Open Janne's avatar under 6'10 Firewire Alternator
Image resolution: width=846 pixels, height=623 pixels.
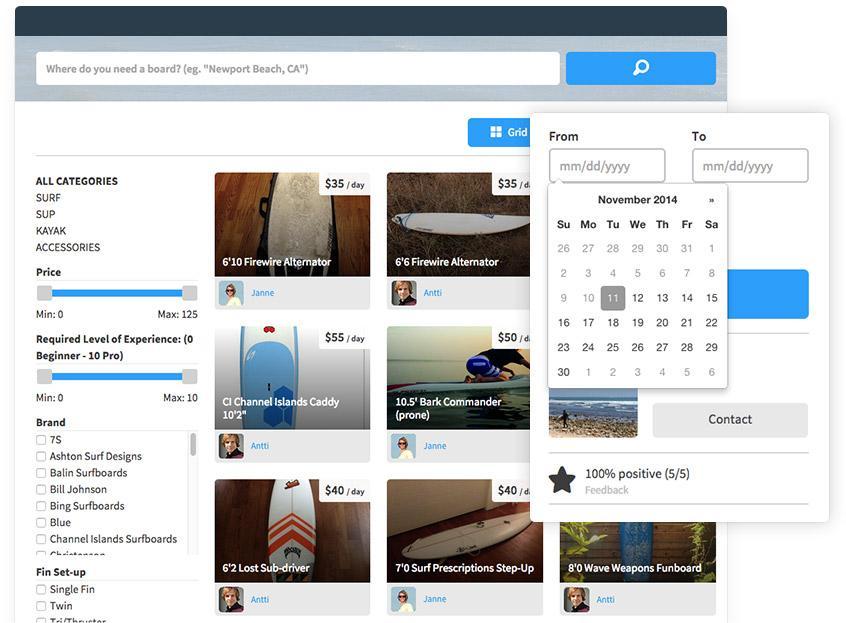(231, 293)
